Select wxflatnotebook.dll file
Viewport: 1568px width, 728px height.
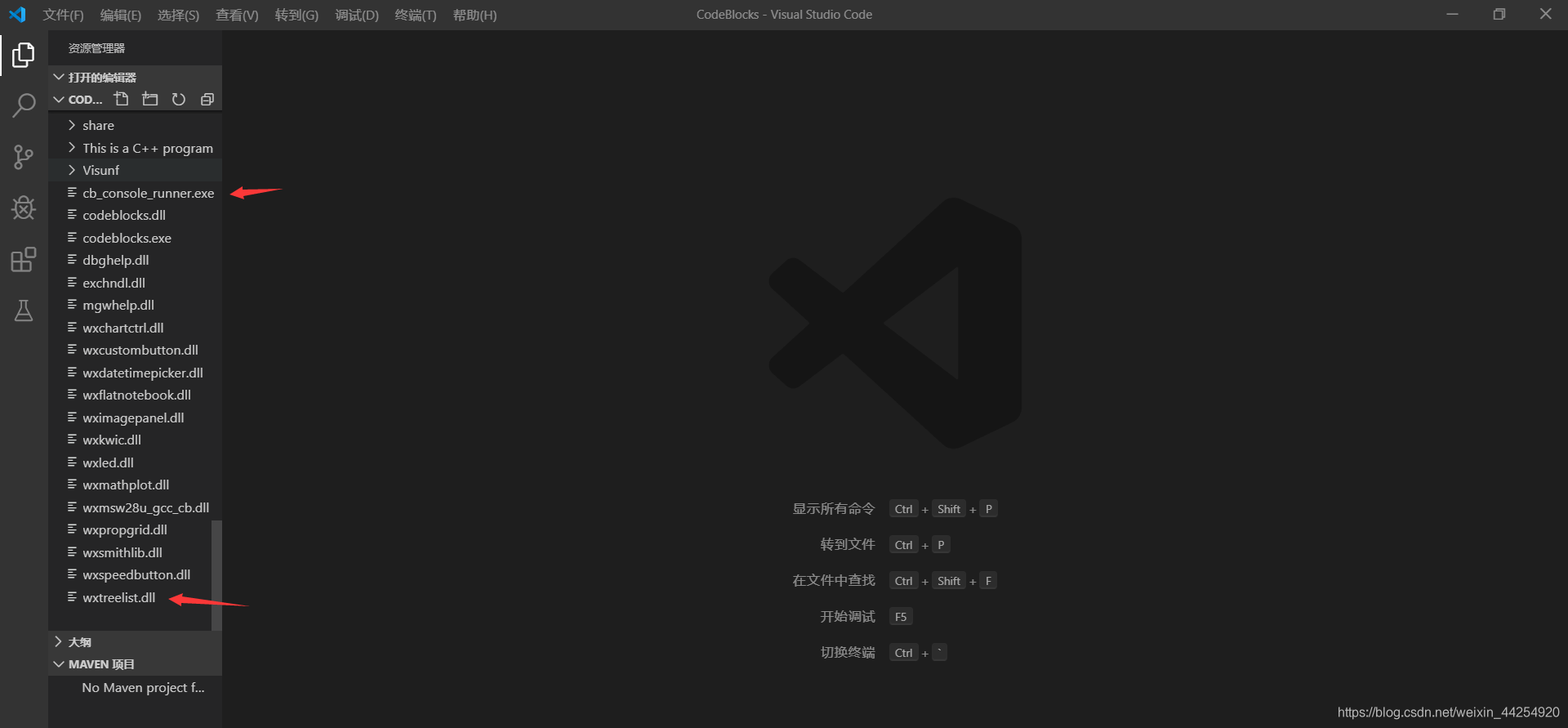point(135,395)
